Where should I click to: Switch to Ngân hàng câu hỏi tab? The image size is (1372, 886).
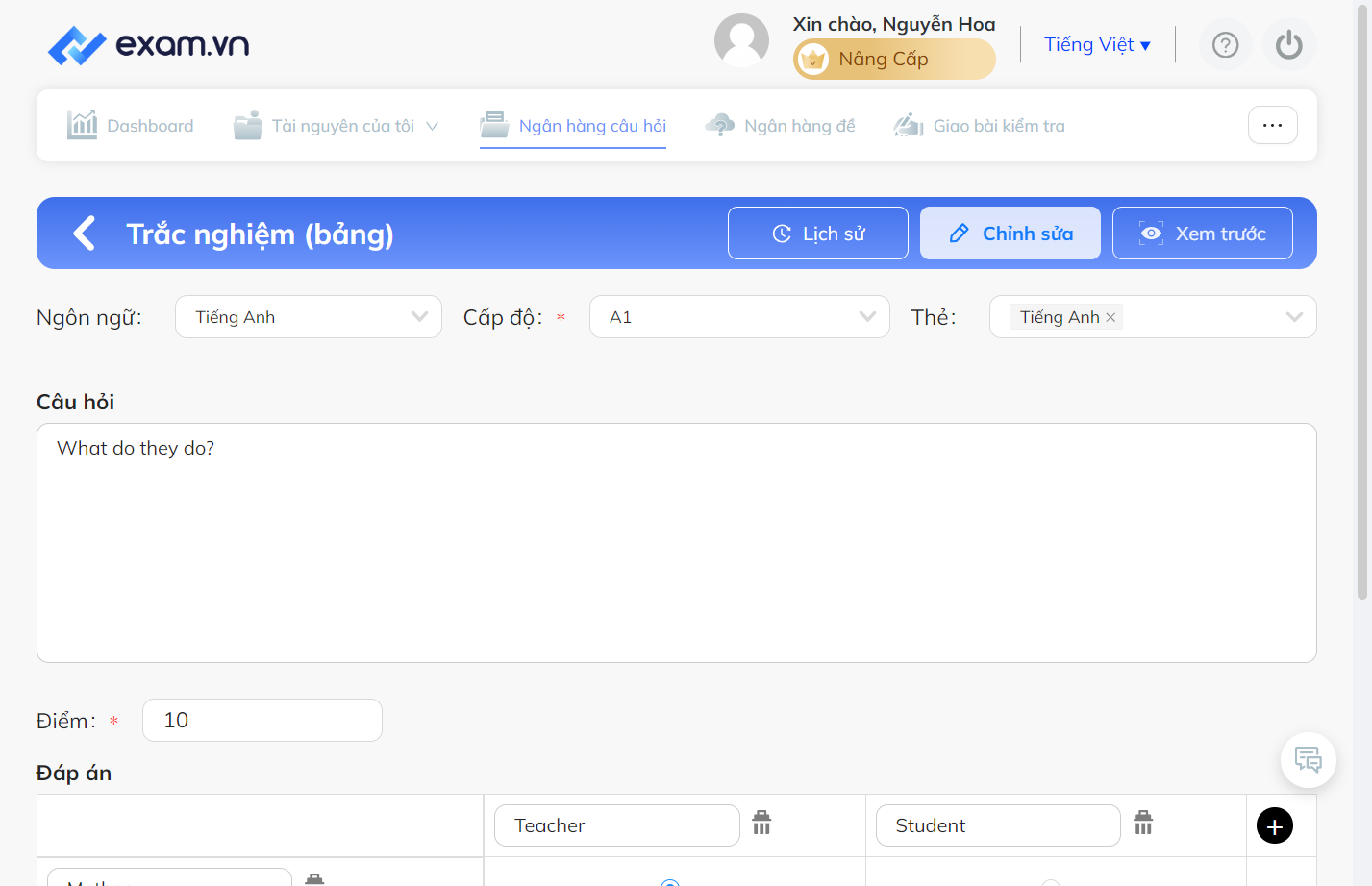coord(573,125)
